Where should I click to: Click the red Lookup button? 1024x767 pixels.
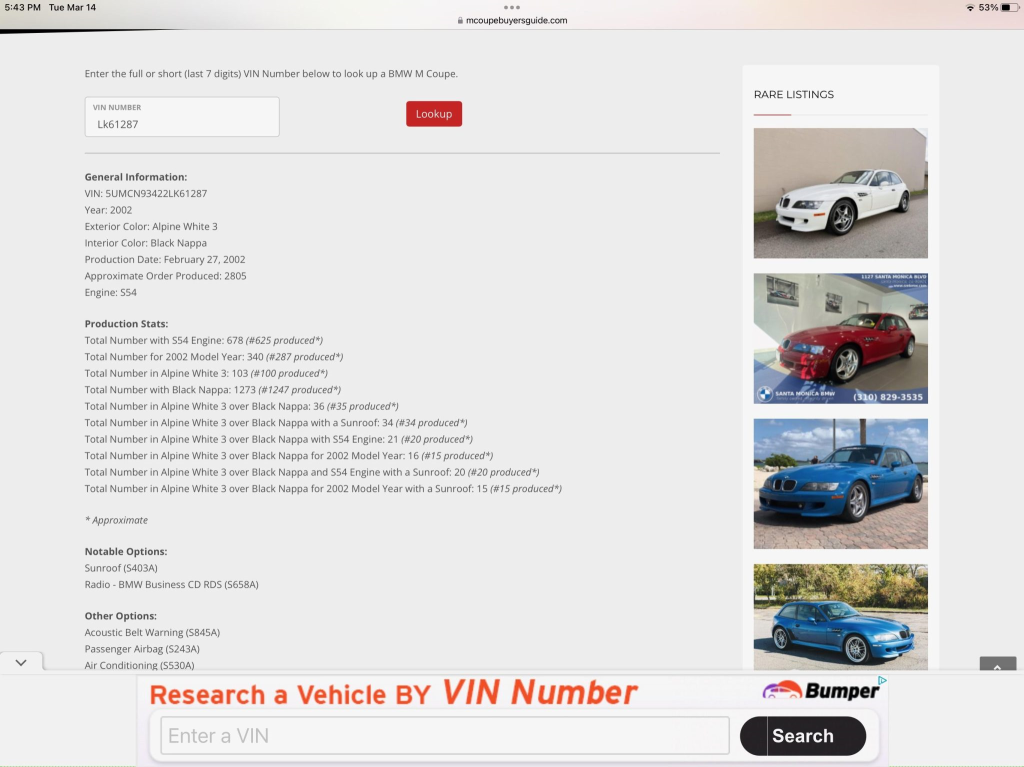pyautogui.click(x=434, y=114)
